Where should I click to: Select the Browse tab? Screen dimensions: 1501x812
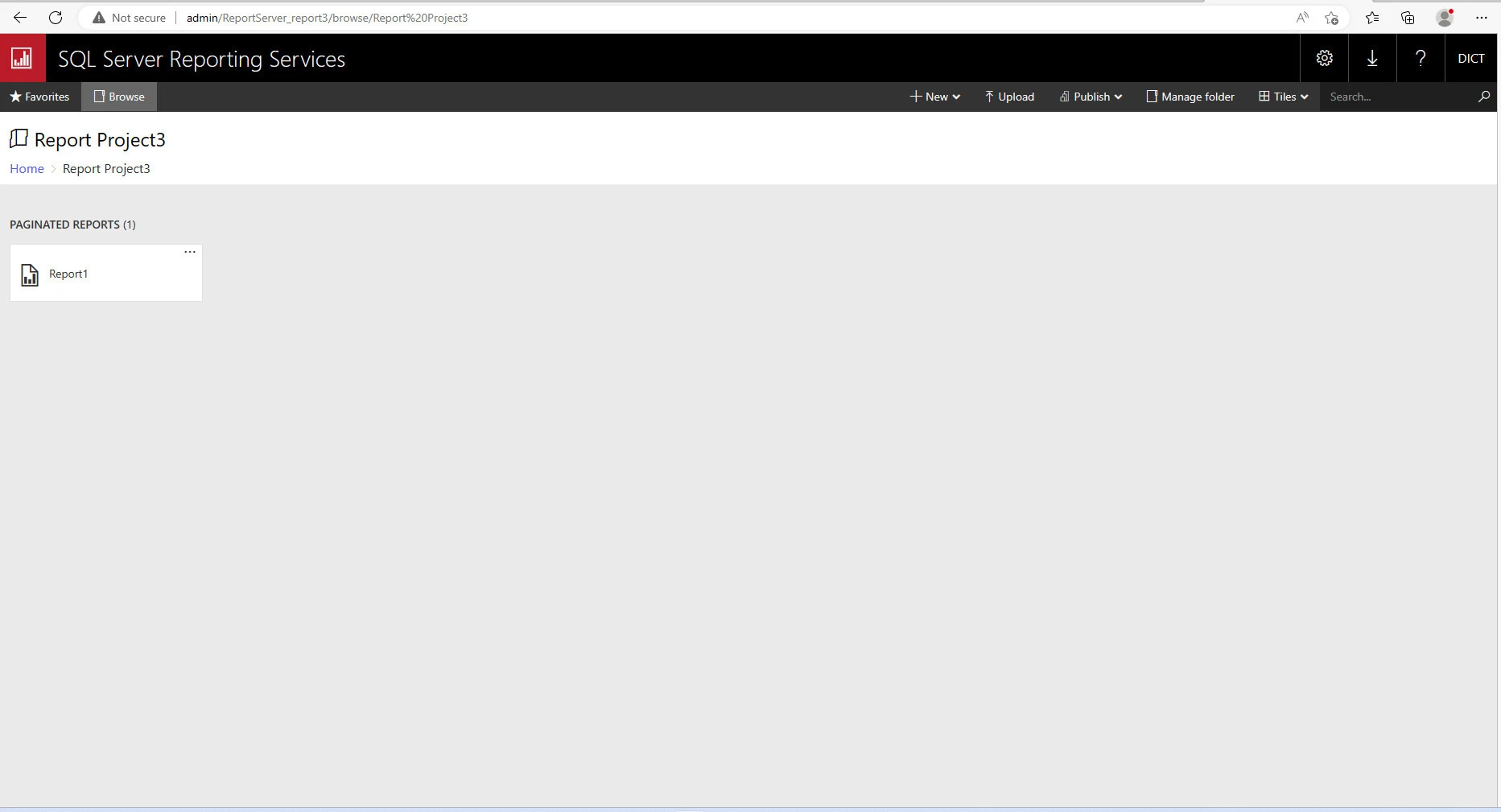pyautogui.click(x=119, y=97)
